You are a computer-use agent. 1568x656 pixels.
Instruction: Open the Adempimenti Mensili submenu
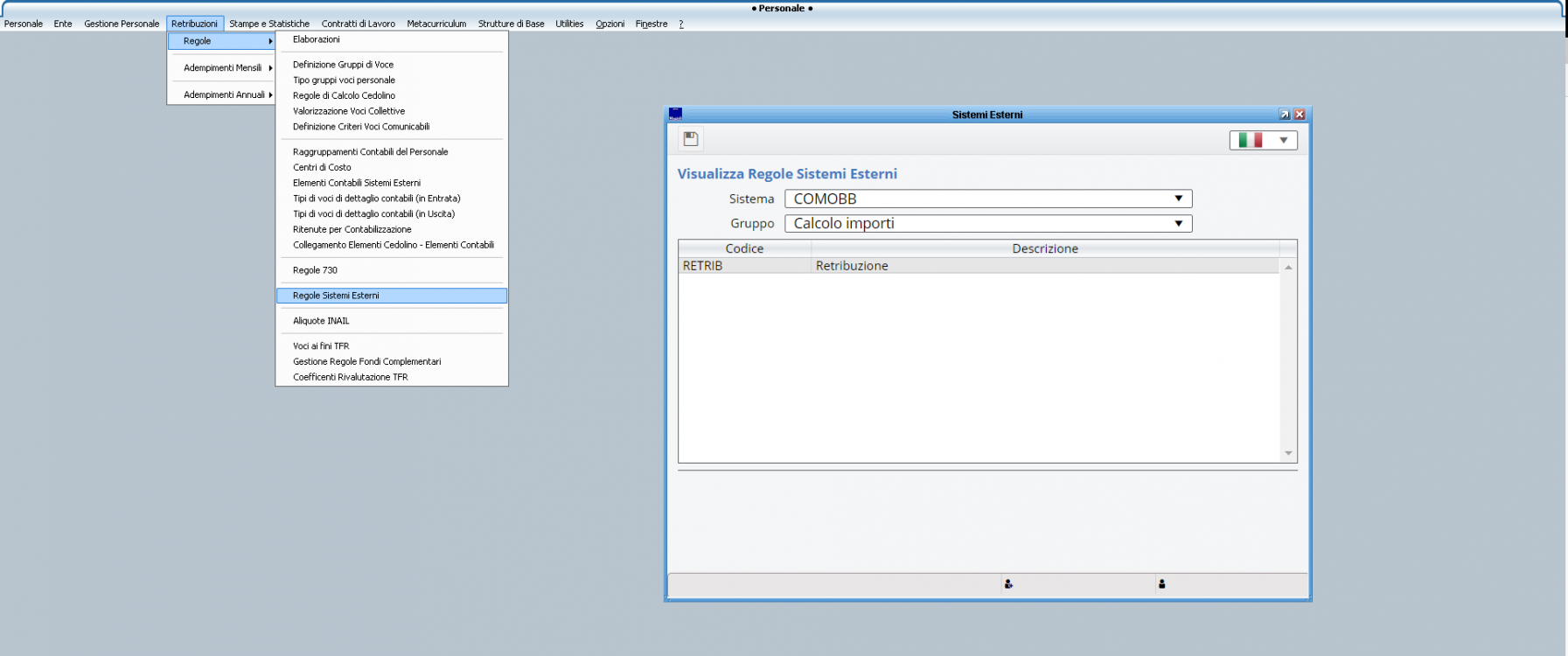tap(223, 67)
